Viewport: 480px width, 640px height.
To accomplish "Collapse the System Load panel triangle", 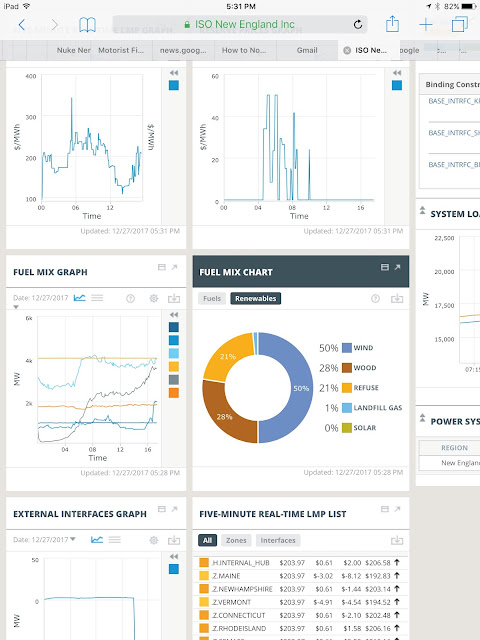I will [x=422, y=211].
